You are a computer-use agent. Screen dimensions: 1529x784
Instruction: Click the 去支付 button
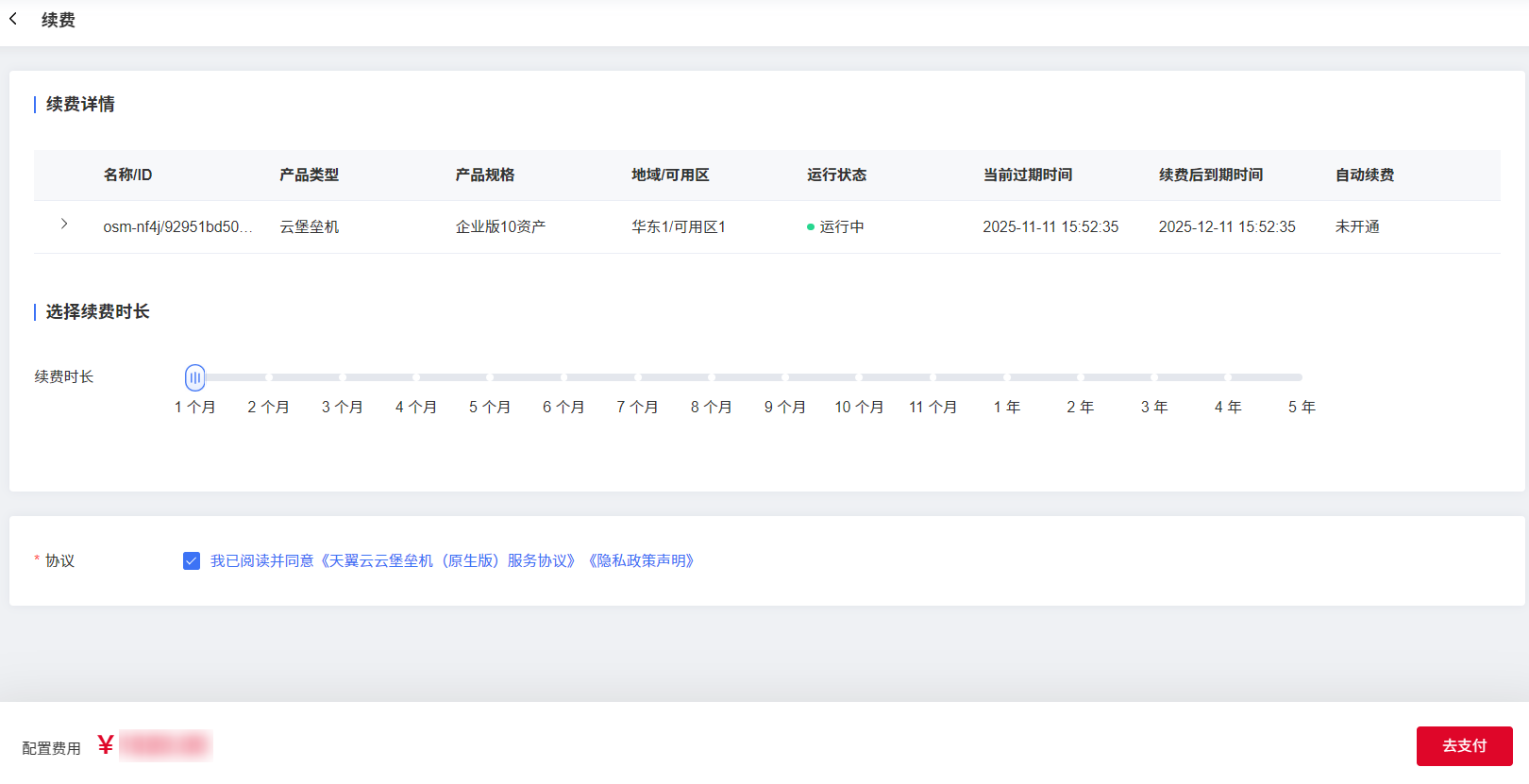pos(1464,746)
